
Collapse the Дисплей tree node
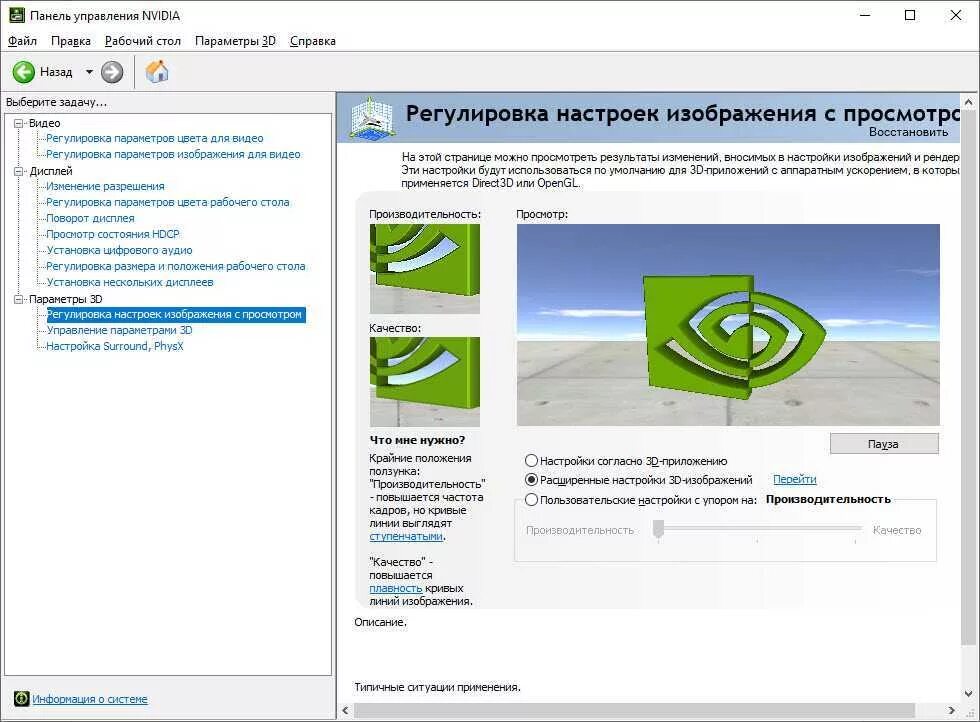tap(19, 171)
